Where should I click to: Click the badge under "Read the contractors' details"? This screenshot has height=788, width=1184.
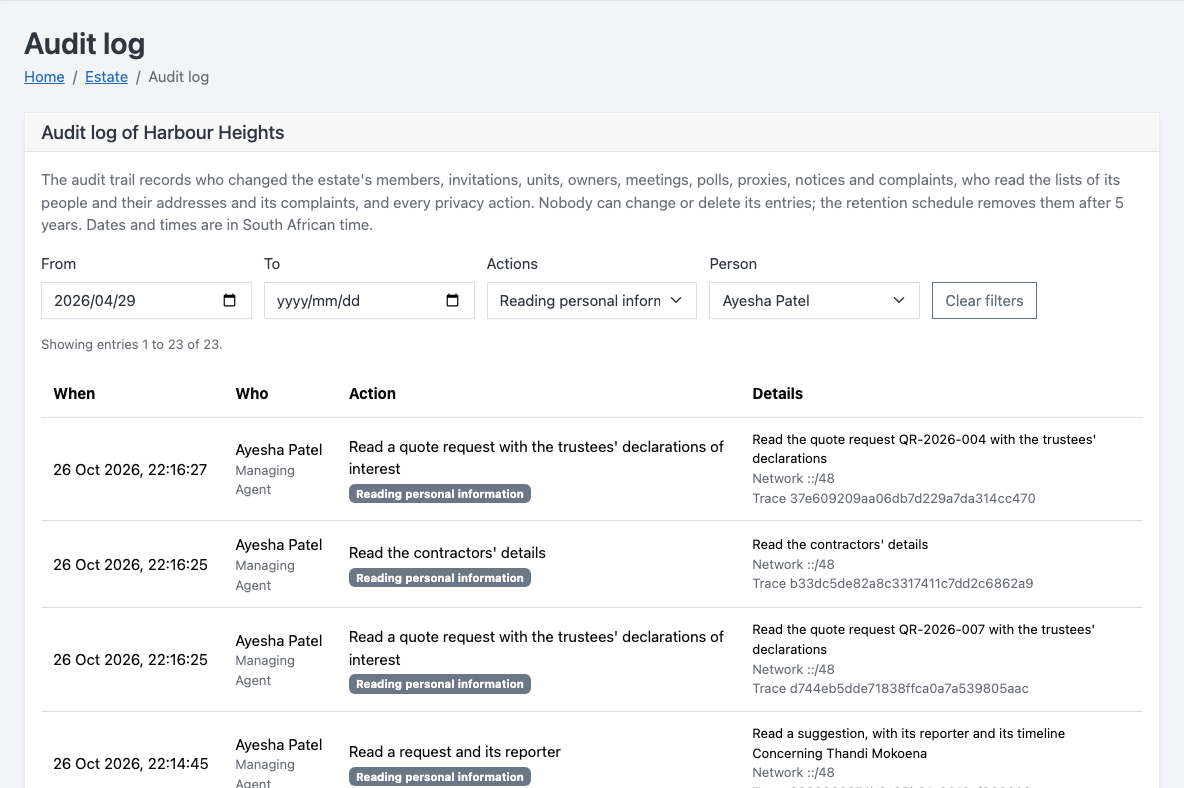coord(439,577)
